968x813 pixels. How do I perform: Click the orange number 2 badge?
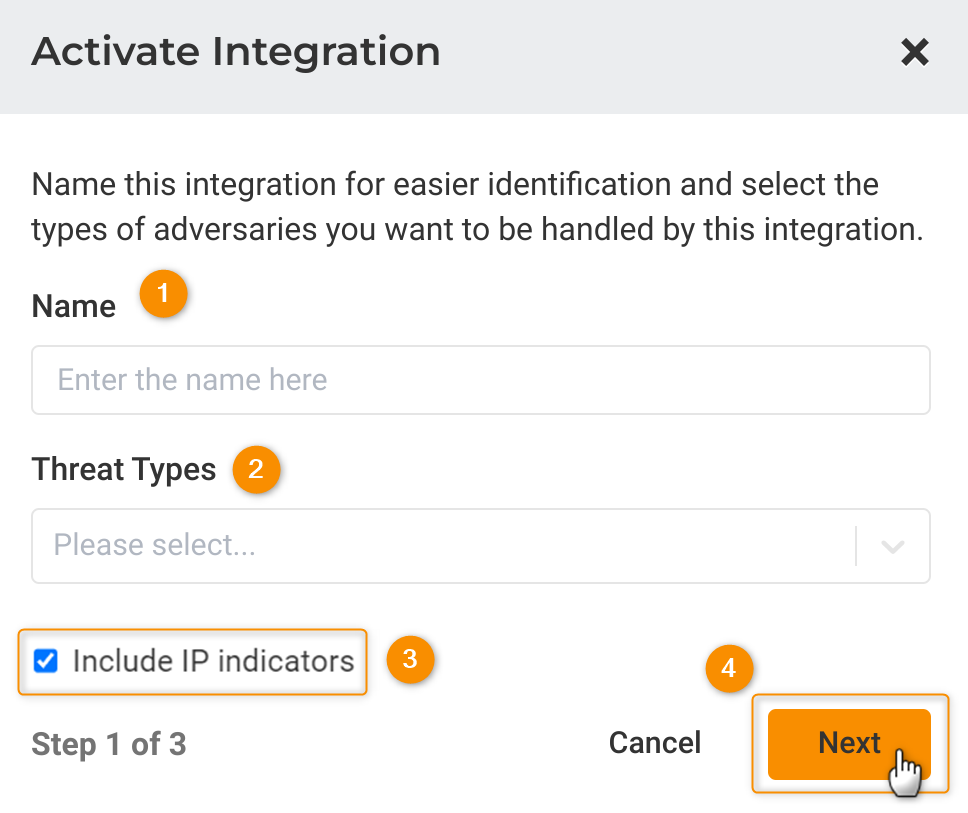pos(257,469)
